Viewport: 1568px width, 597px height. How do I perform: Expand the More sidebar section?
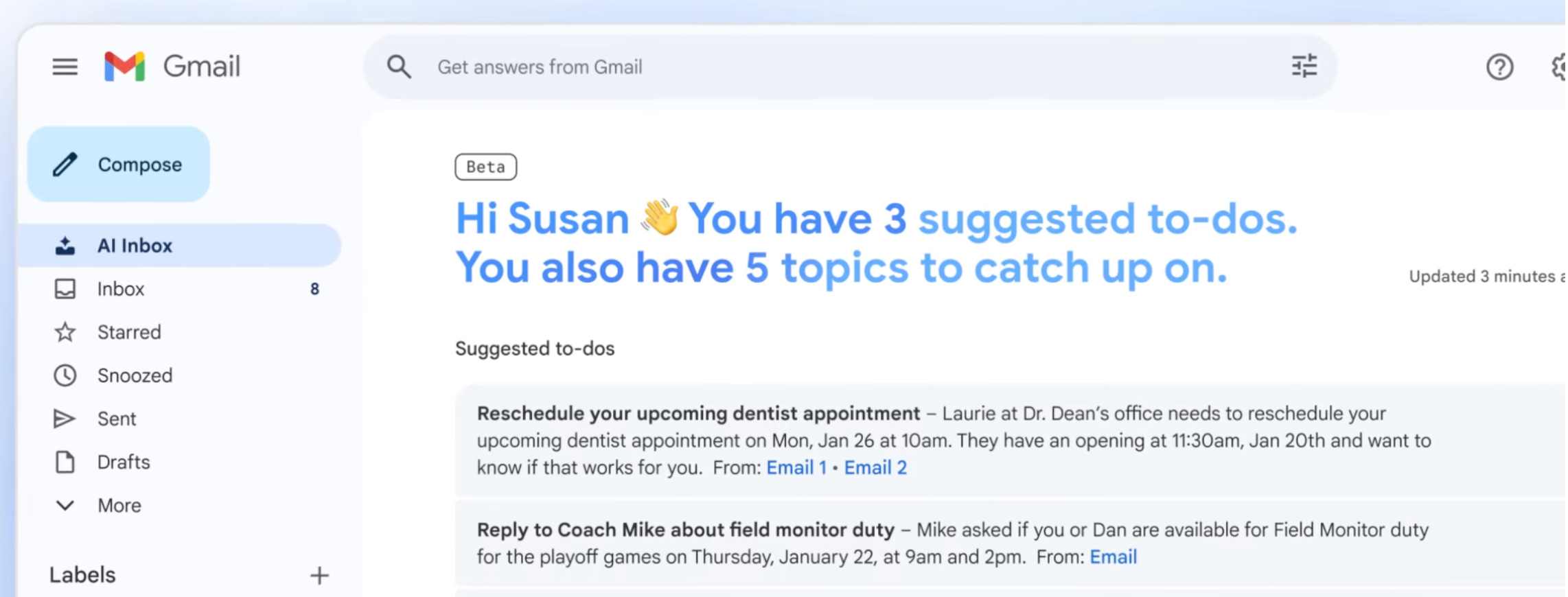tap(178, 506)
